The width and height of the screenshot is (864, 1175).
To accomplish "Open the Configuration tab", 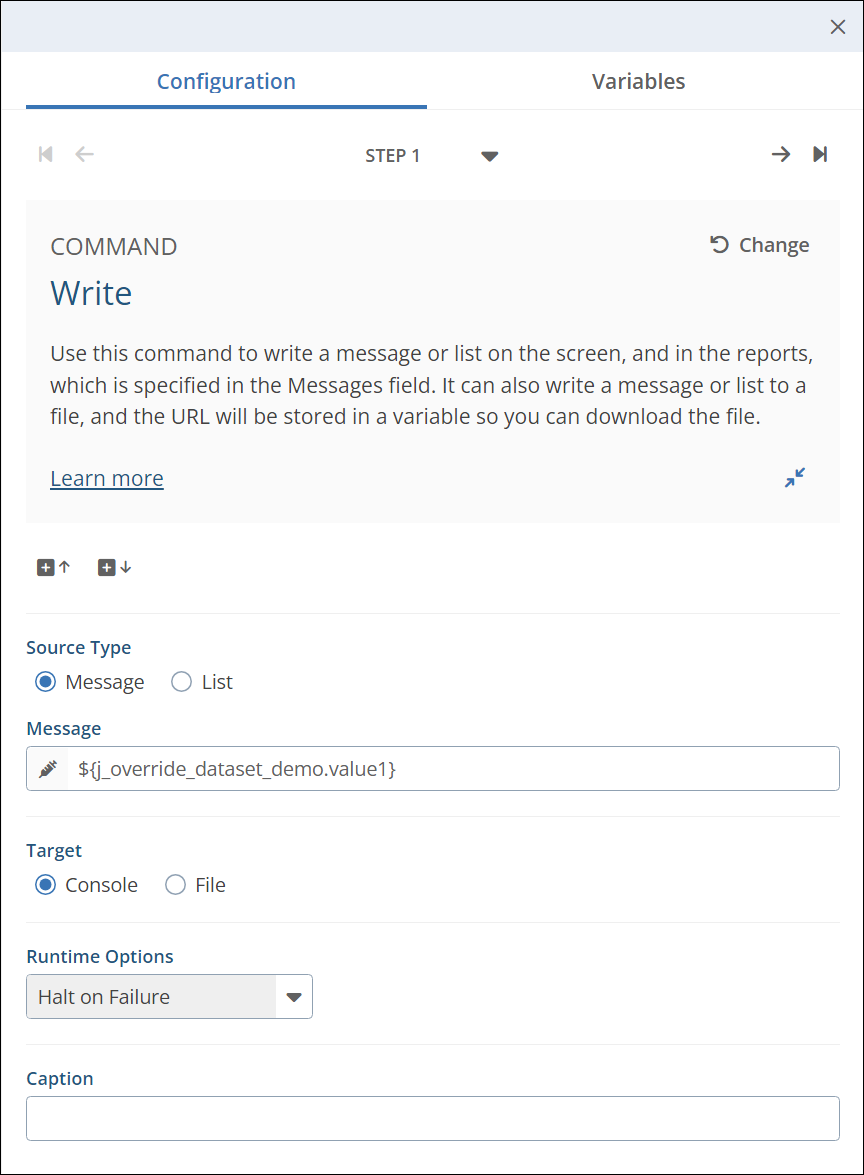I will pos(226,82).
